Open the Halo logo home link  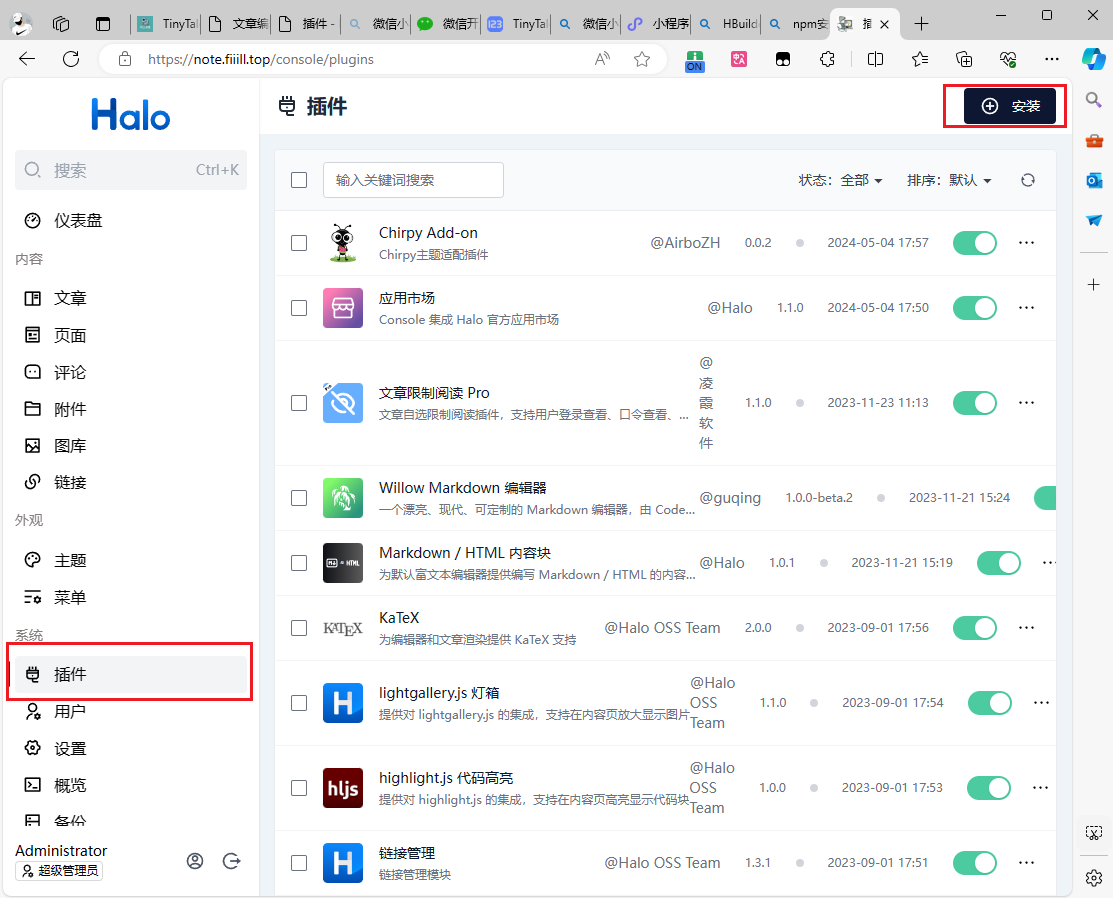pyautogui.click(x=131, y=114)
